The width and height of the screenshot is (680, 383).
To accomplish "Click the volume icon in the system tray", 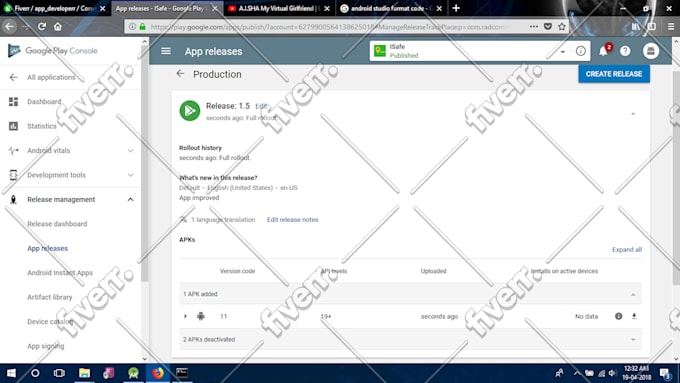I will tap(612, 373).
